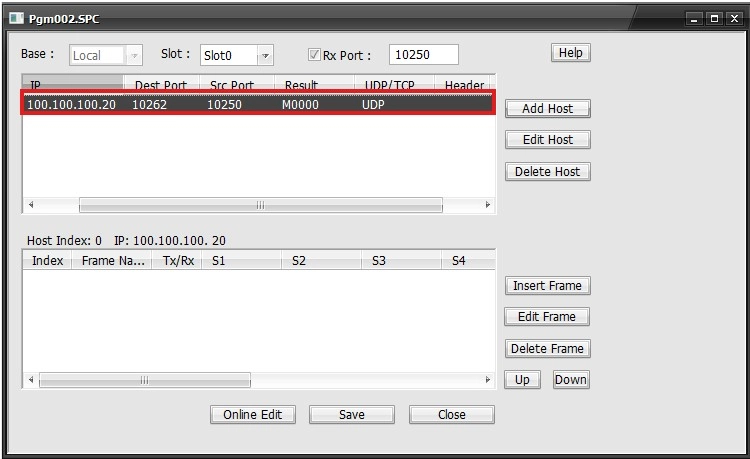Click the Delete Frame button
The image size is (750, 459).
coord(548,349)
